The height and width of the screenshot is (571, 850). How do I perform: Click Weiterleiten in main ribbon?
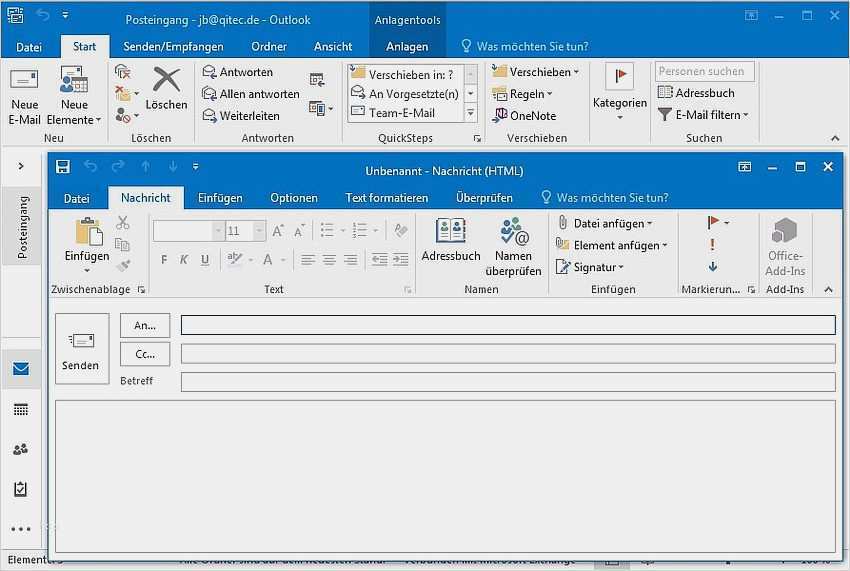pos(241,116)
